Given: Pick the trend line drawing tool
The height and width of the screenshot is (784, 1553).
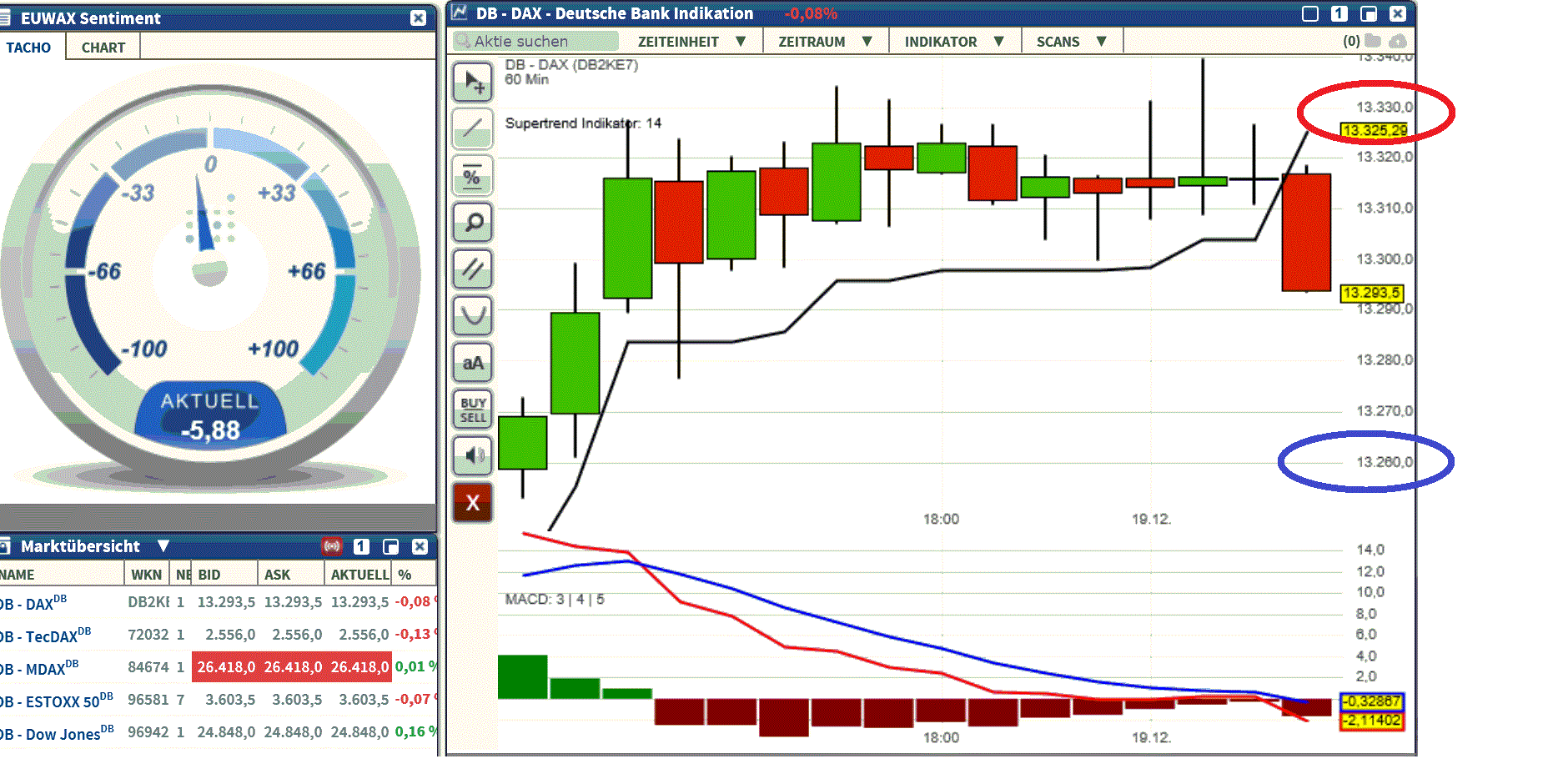Looking at the screenshot, I should (x=473, y=128).
